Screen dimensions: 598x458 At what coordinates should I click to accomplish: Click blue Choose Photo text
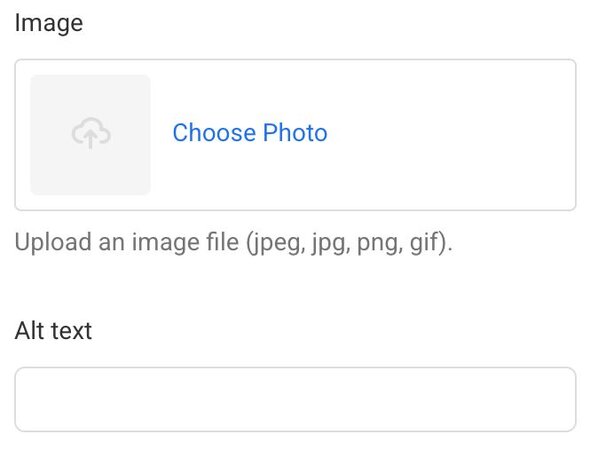coord(250,133)
